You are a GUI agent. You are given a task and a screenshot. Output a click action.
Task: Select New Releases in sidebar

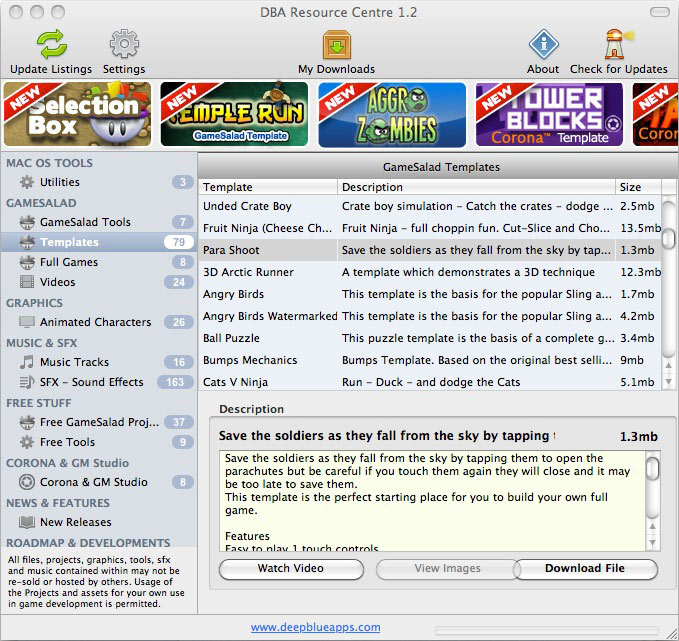[x=98, y=522]
